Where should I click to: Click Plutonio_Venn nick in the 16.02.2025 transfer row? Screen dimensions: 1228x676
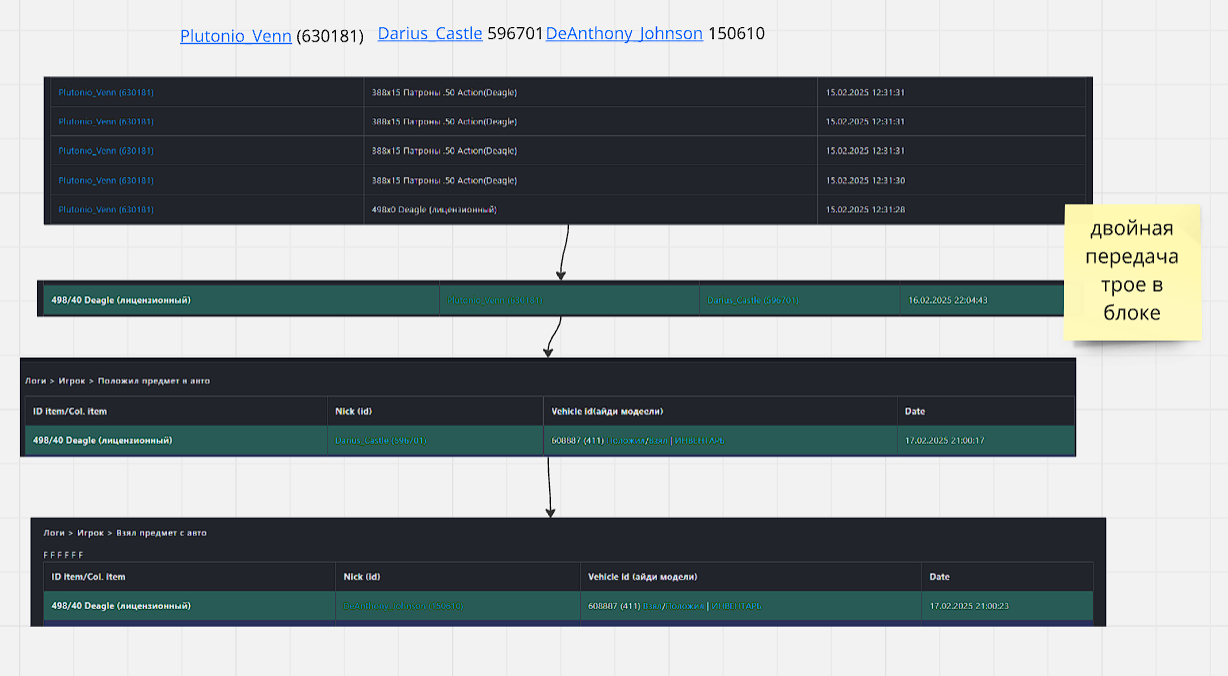coord(494,300)
